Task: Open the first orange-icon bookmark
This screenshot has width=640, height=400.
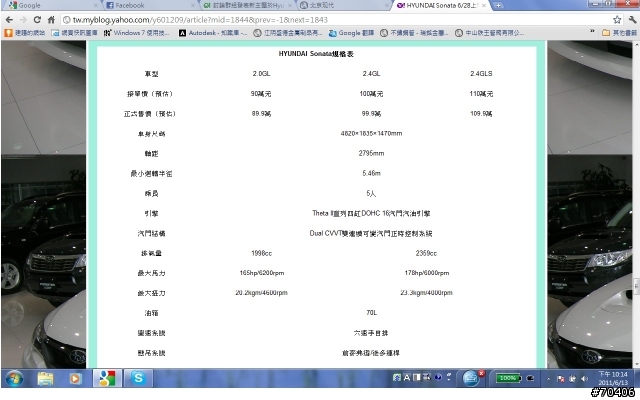Action: pos(24,33)
